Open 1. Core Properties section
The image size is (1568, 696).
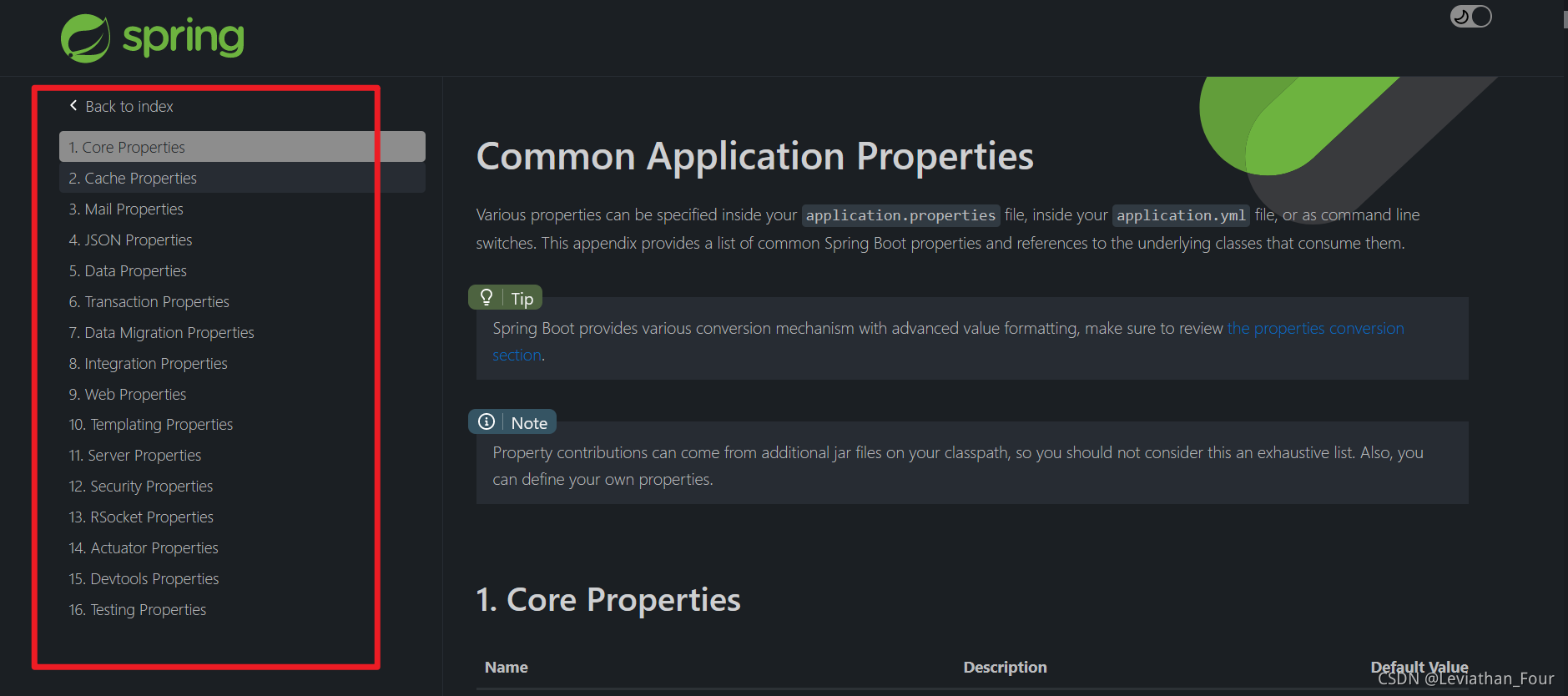pos(242,147)
